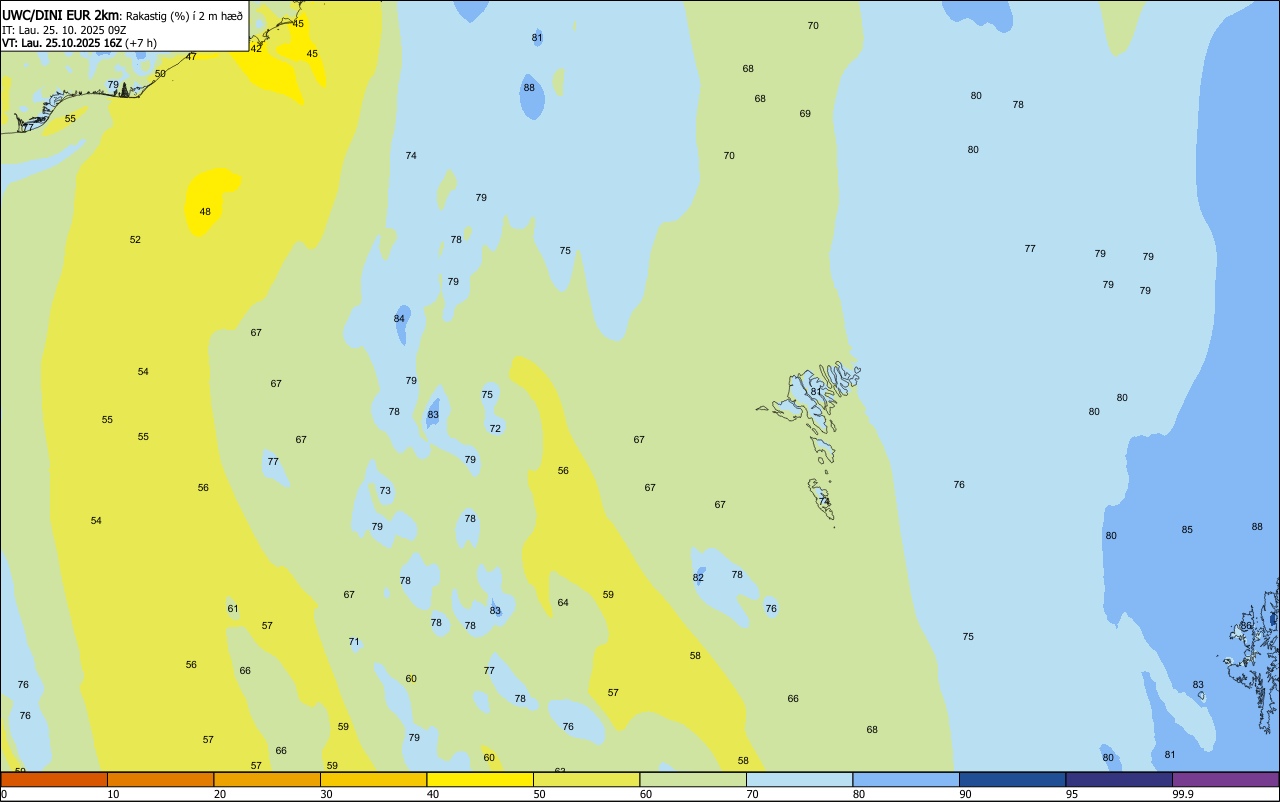
Task: Click the dark orange 0–10 legend swatch
Action: tap(54, 779)
